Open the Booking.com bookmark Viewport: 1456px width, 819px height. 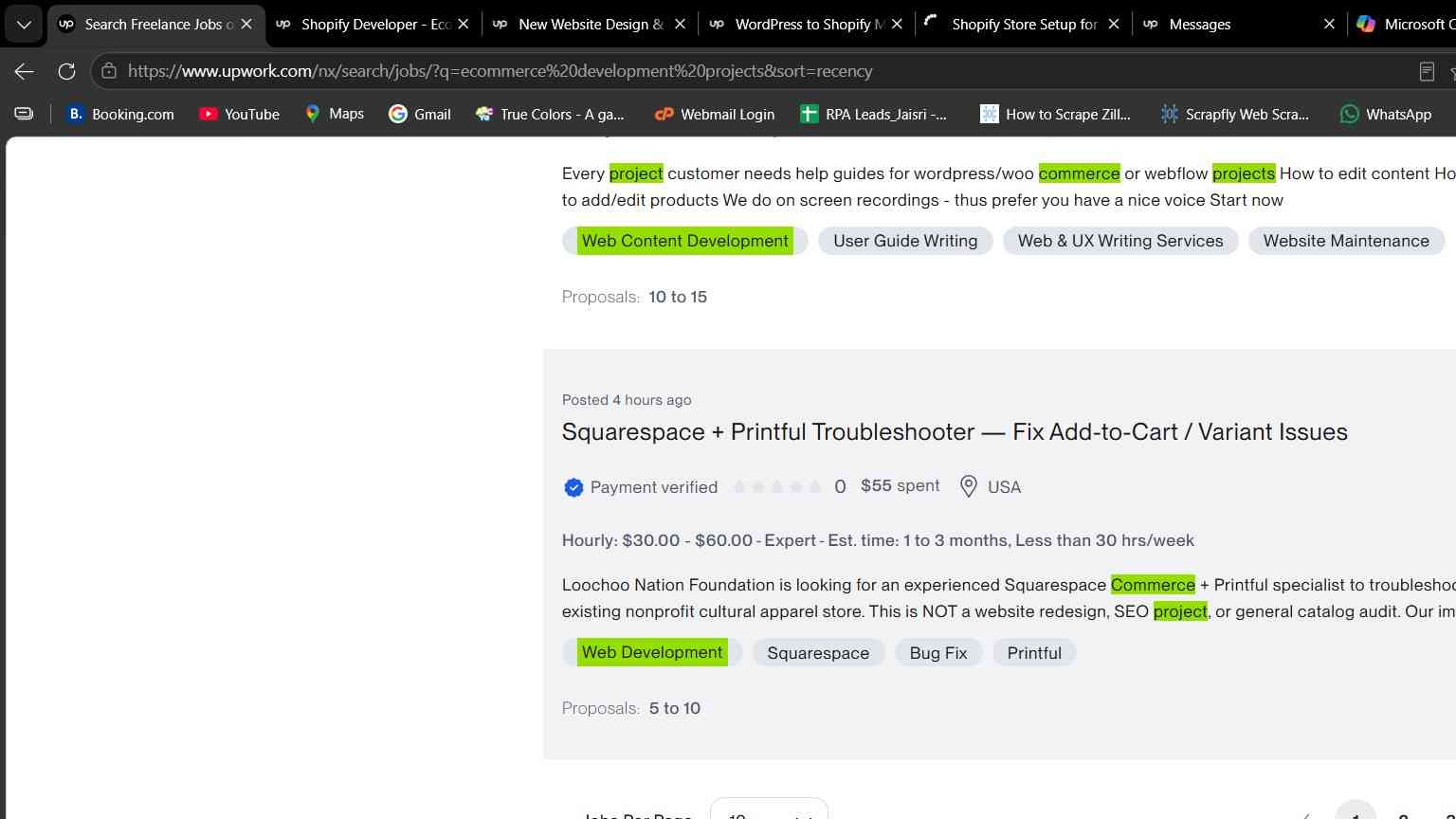120,114
